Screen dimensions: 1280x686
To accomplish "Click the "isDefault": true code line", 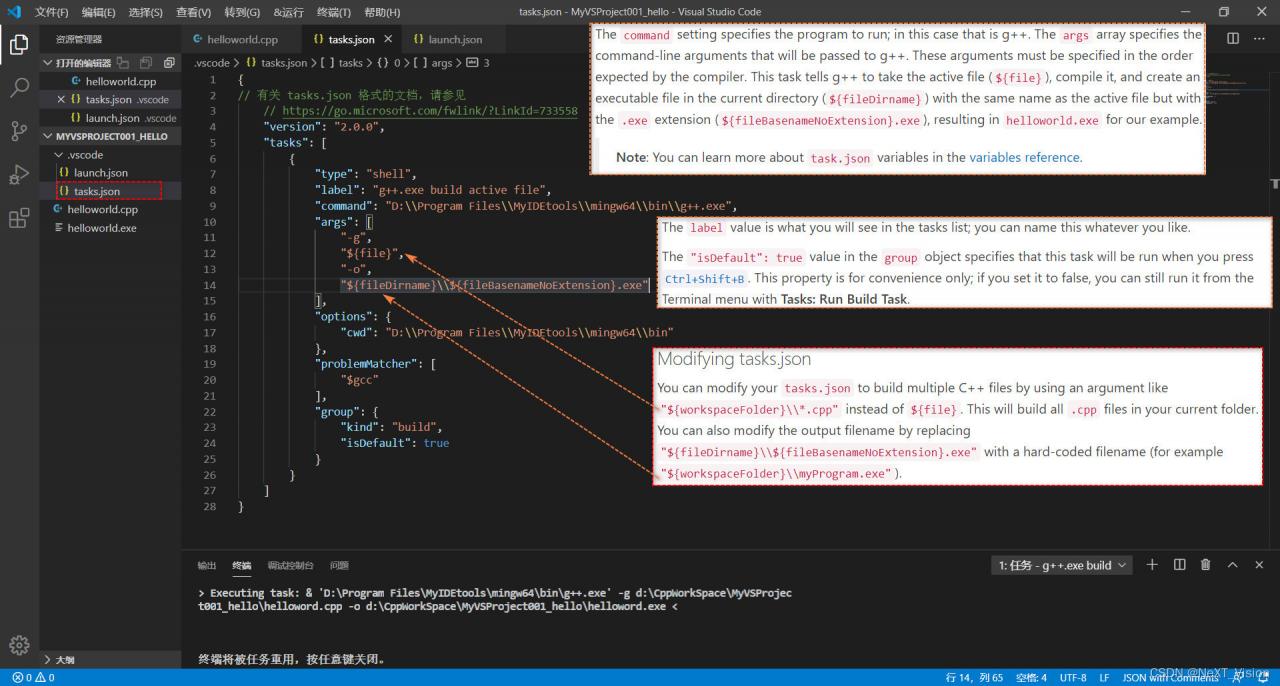I will click(x=394, y=443).
